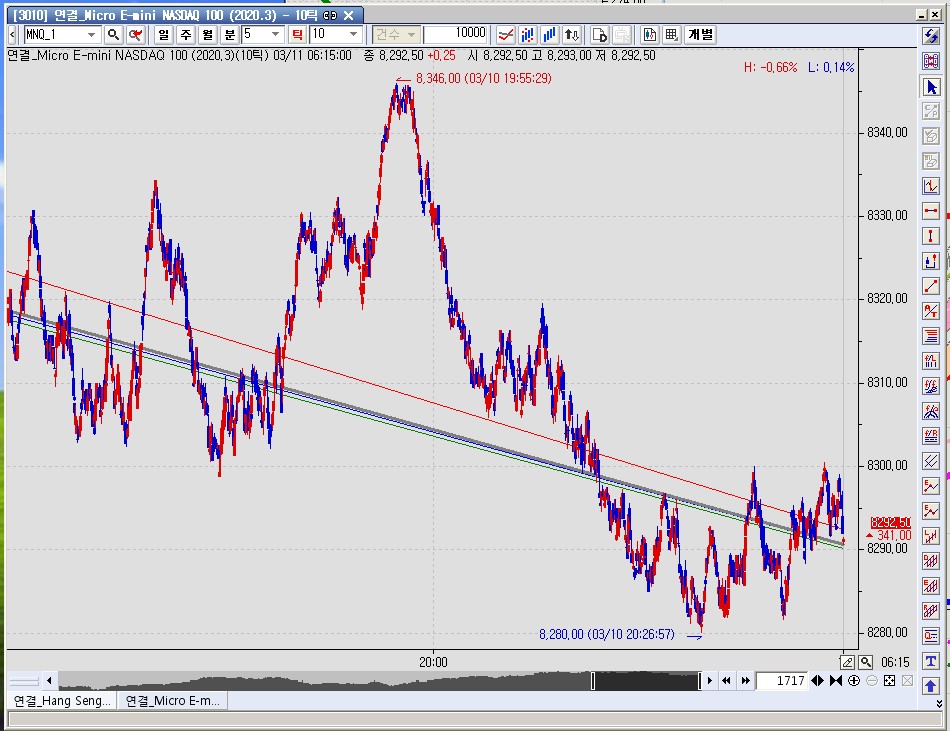Open the MNQ_1 symbol dropdown
Image resolution: width=950 pixels, height=731 pixels.
[94, 34]
